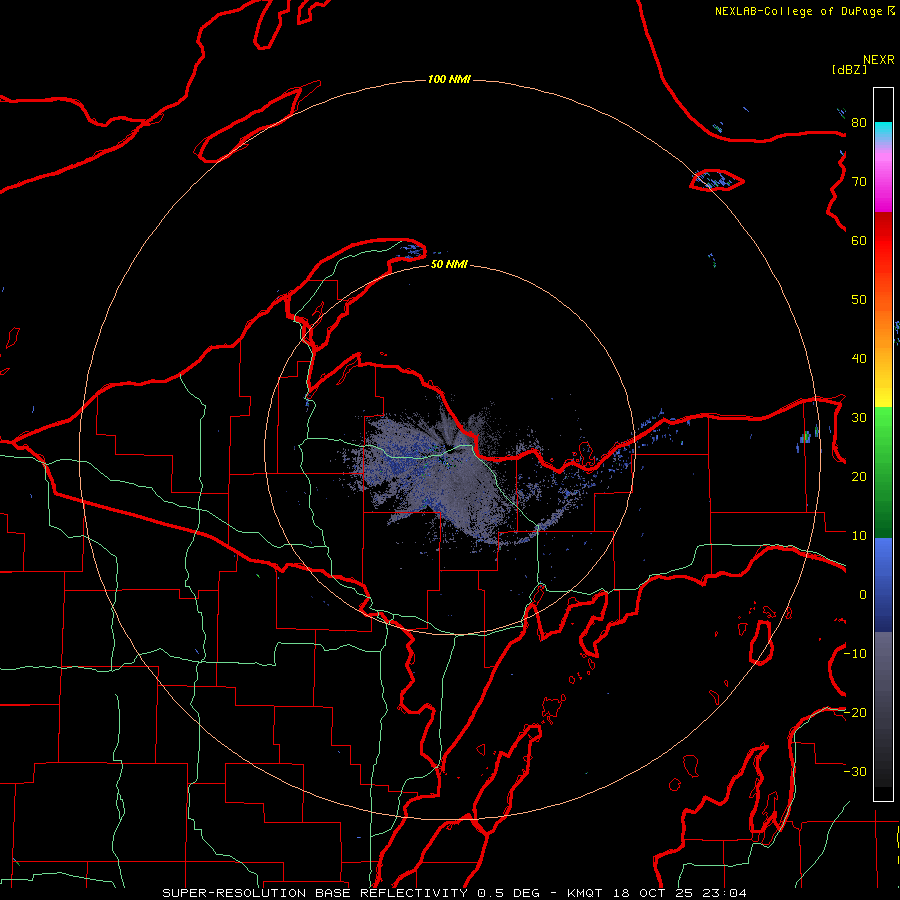Click the NEXR label above the color bar
900x900 pixels.
tap(878, 60)
